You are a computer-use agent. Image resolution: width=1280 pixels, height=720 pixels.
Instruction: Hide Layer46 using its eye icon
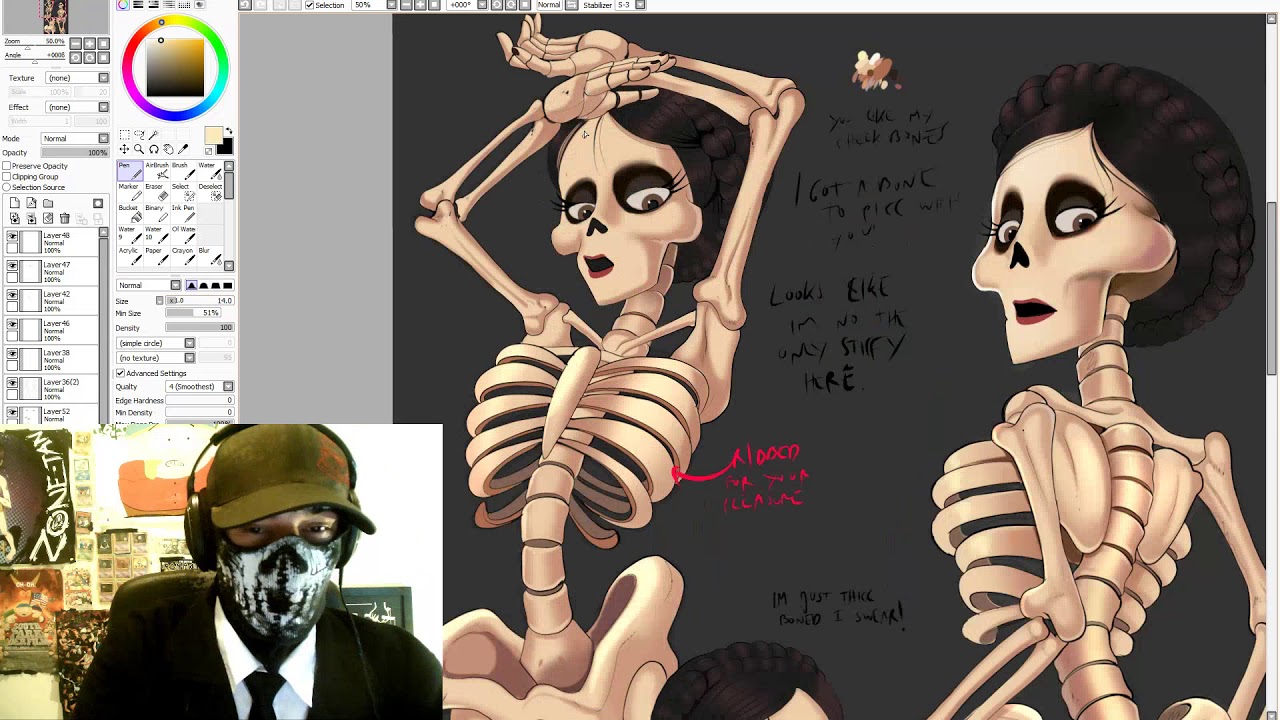(12, 325)
